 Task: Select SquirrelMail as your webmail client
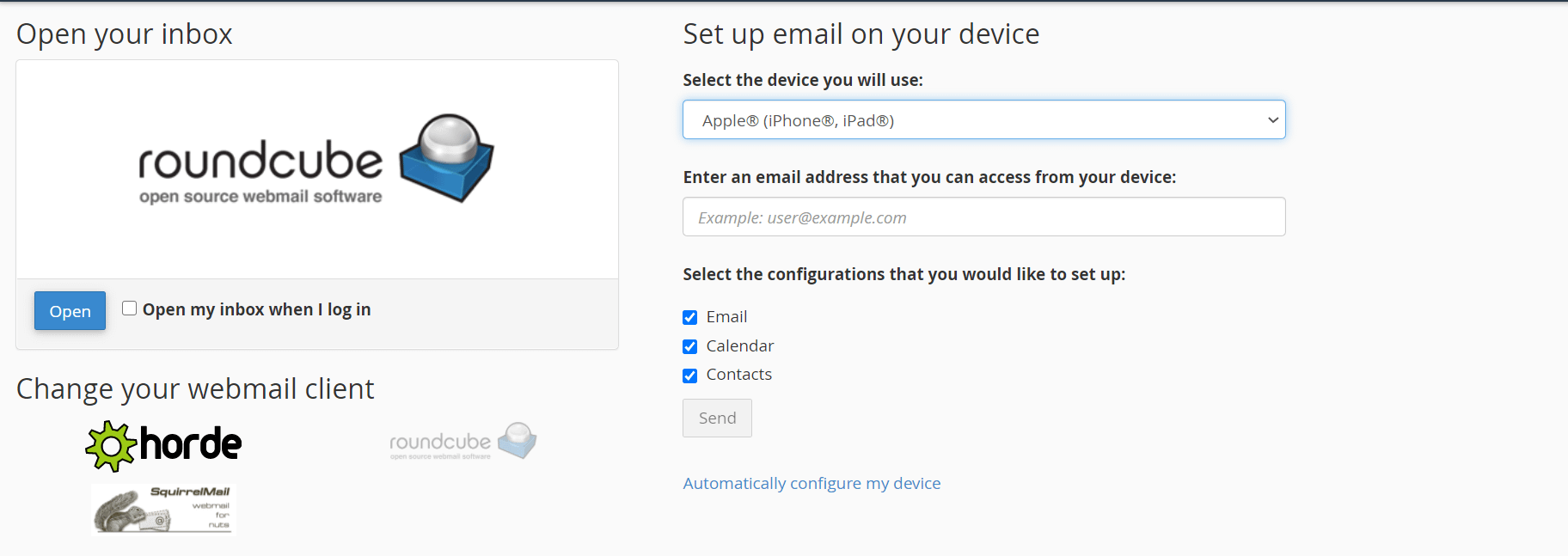coord(162,509)
